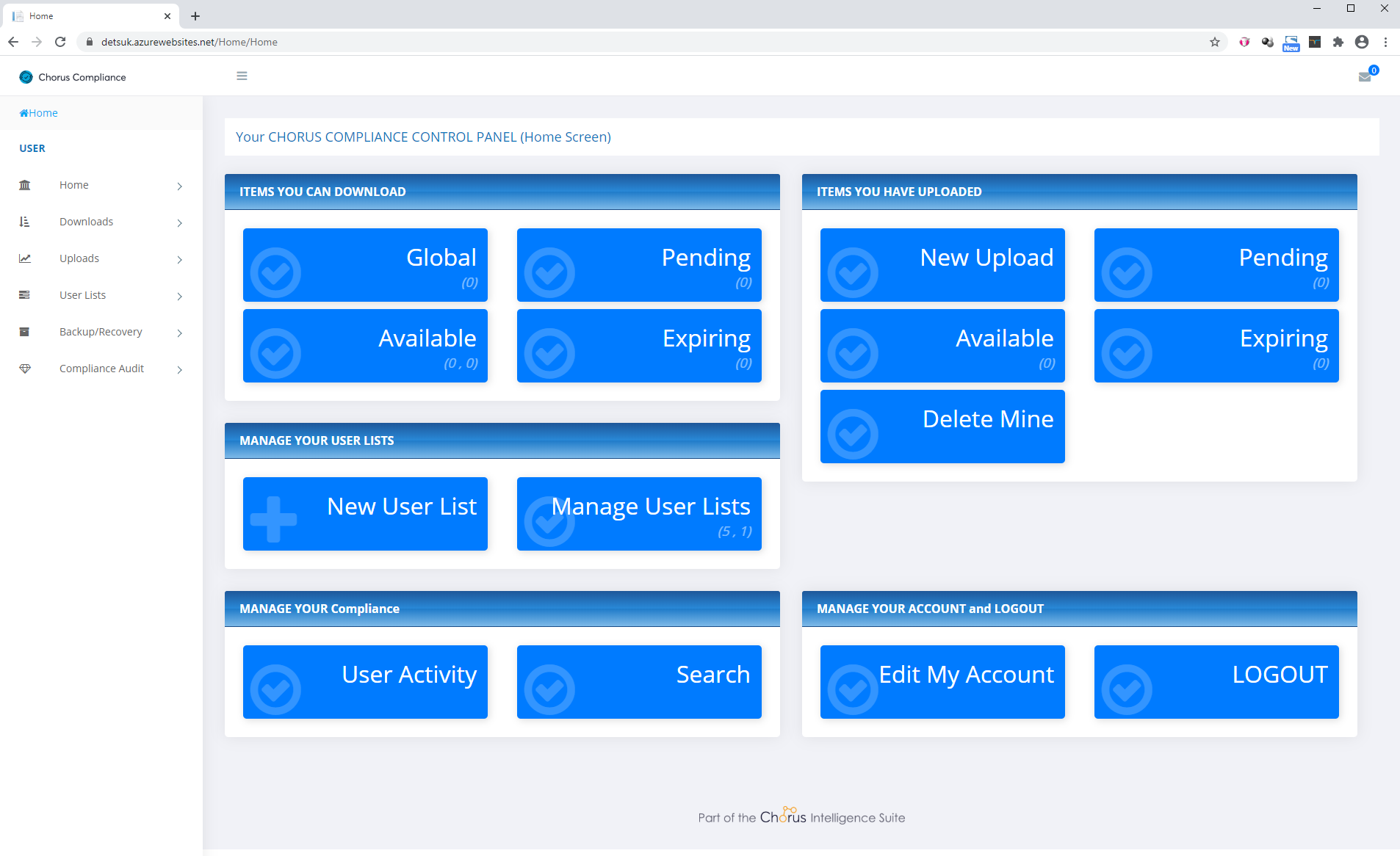Open the Home item under USER
The width and height of the screenshot is (1400, 856).
pyautogui.click(x=101, y=185)
